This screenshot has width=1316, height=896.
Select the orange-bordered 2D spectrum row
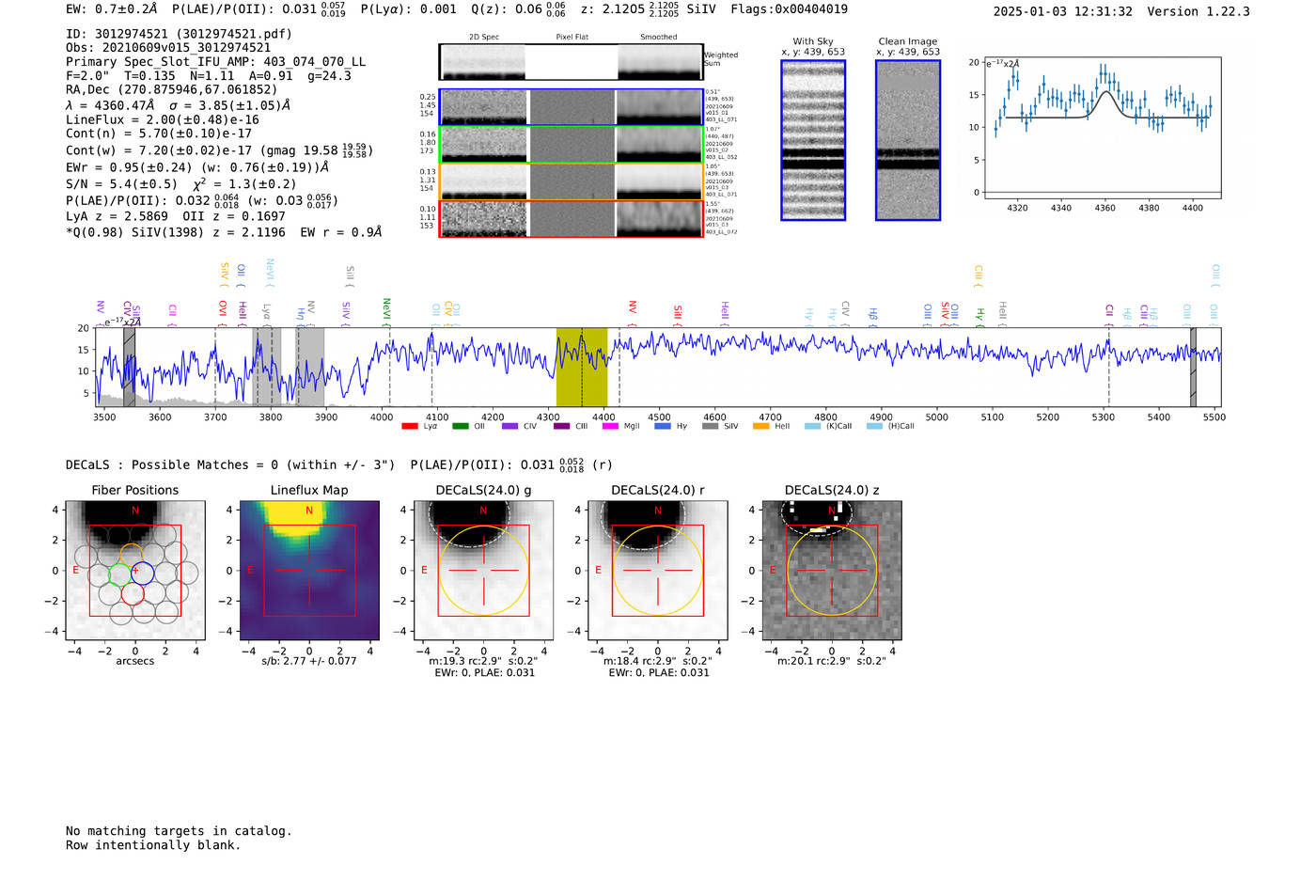(x=572, y=181)
